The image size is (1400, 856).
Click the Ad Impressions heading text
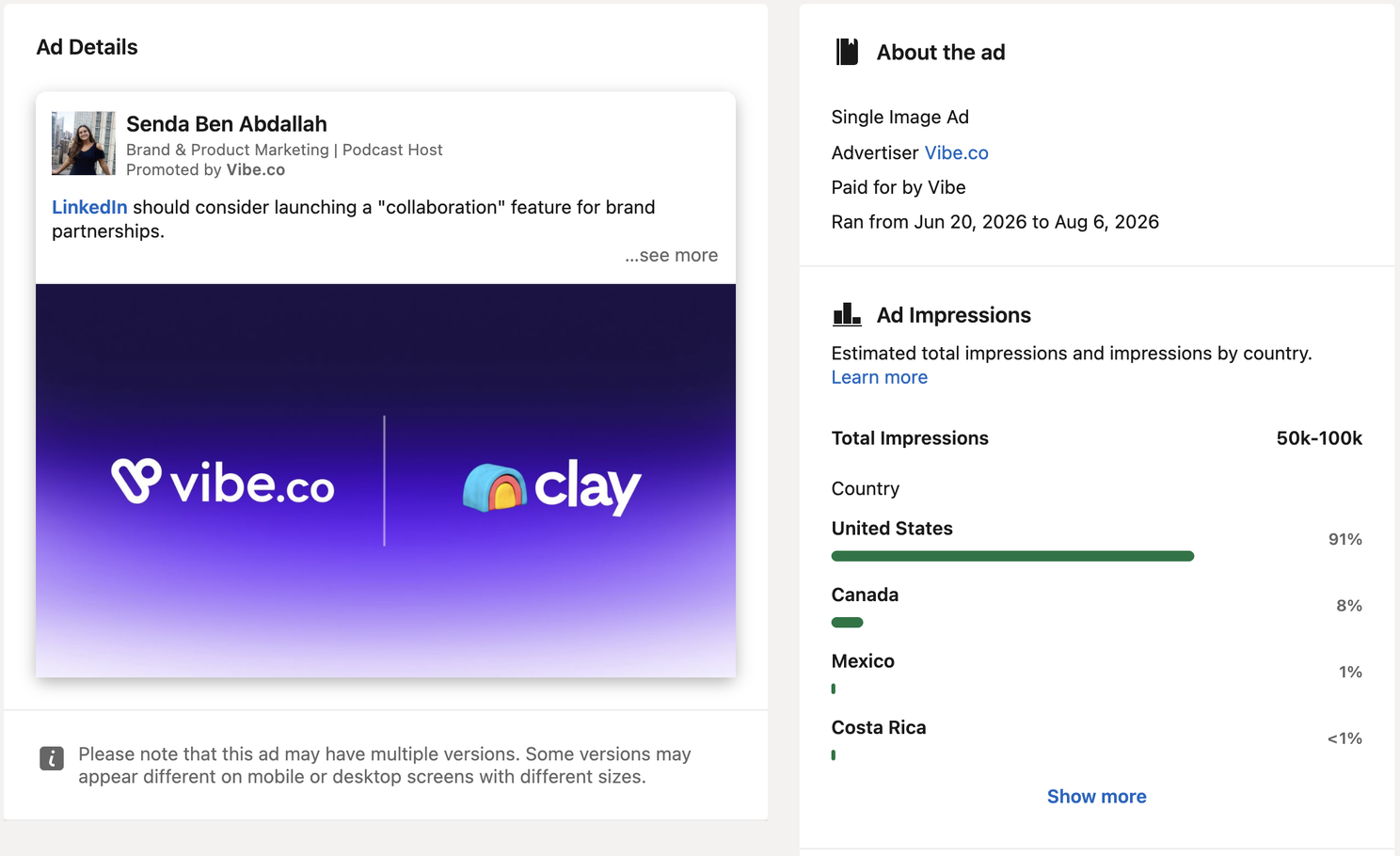(953, 315)
